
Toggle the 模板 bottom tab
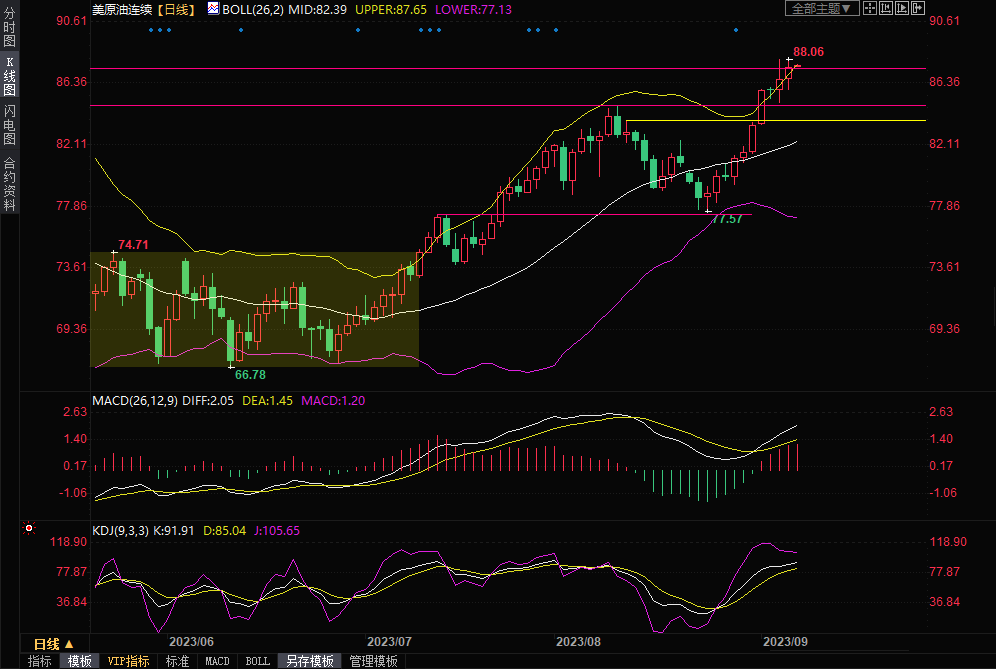point(79,661)
